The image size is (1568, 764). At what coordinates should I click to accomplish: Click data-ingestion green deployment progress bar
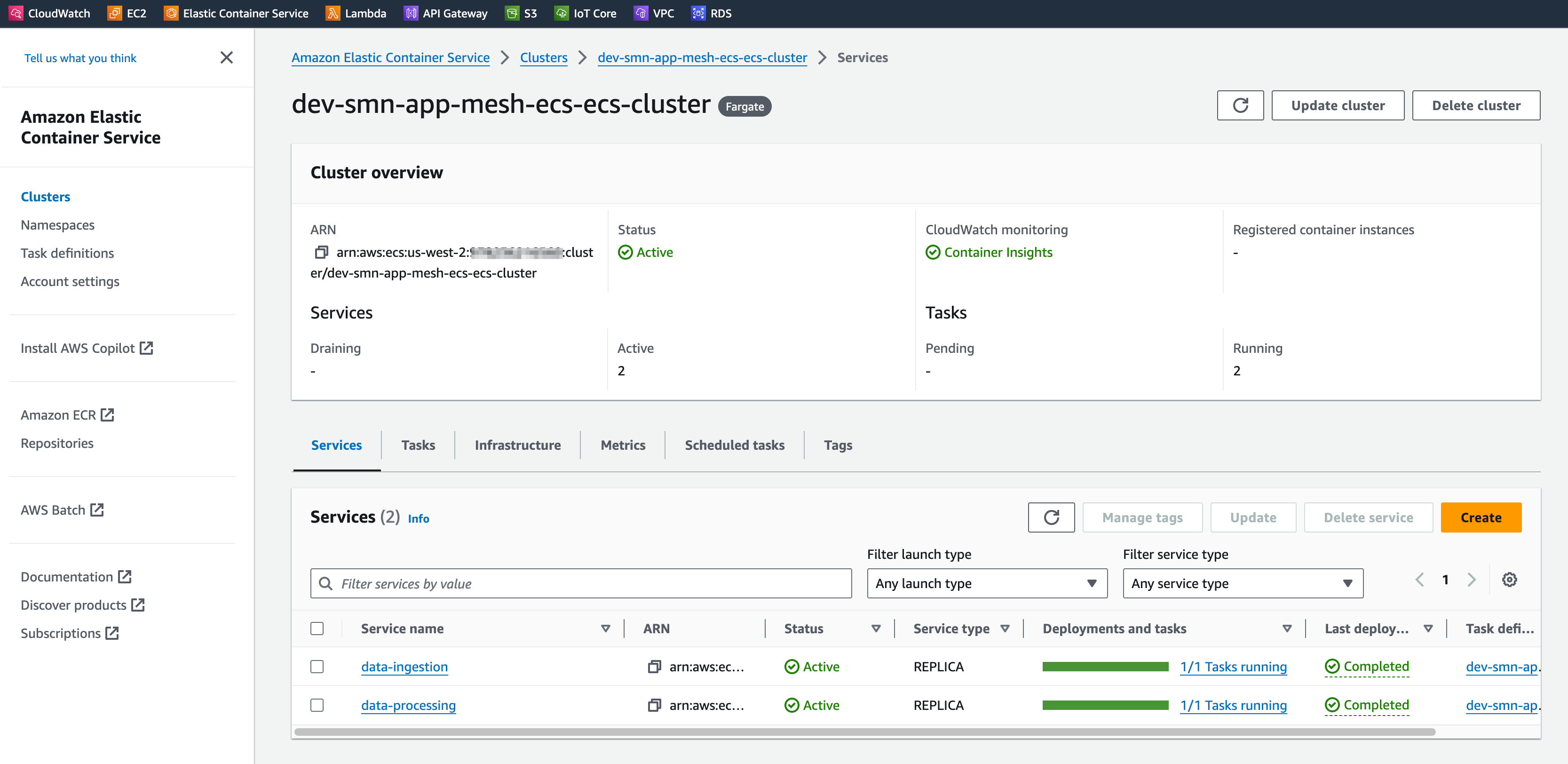[x=1105, y=667]
